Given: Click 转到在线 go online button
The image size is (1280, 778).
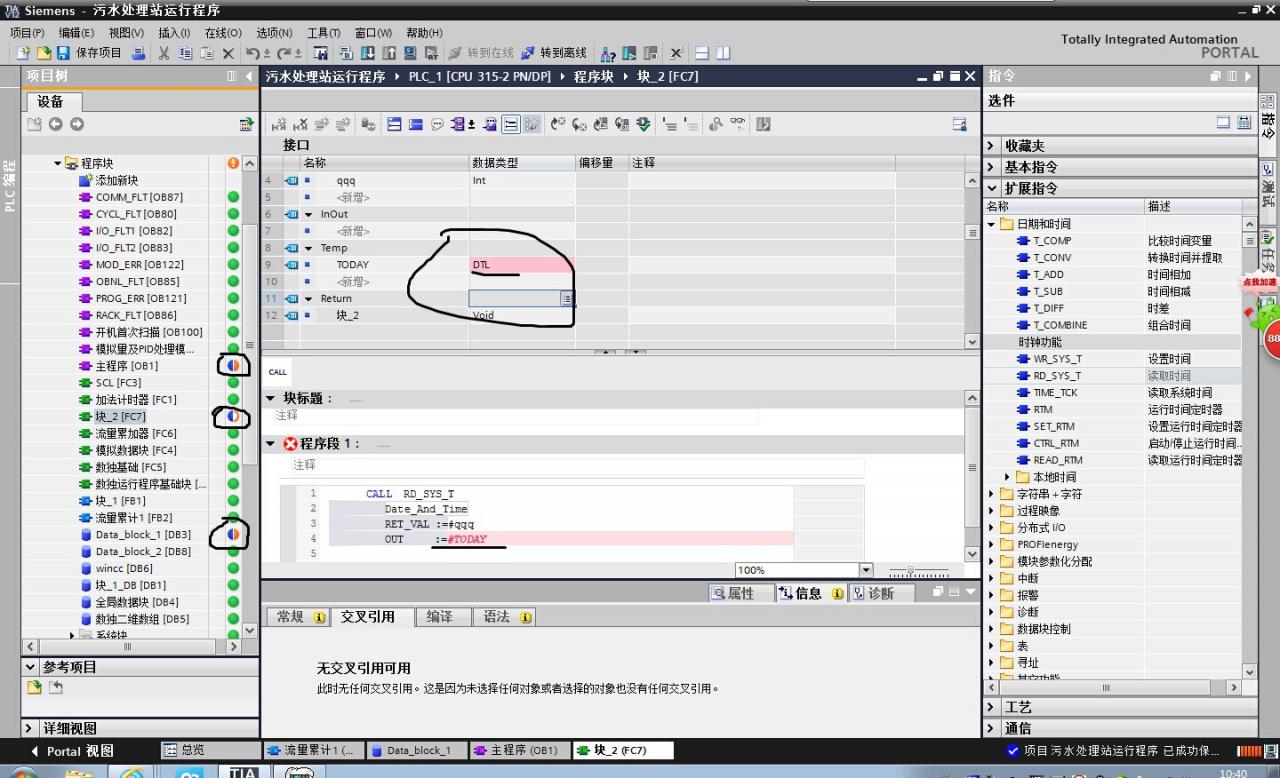Looking at the screenshot, I should [481, 53].
